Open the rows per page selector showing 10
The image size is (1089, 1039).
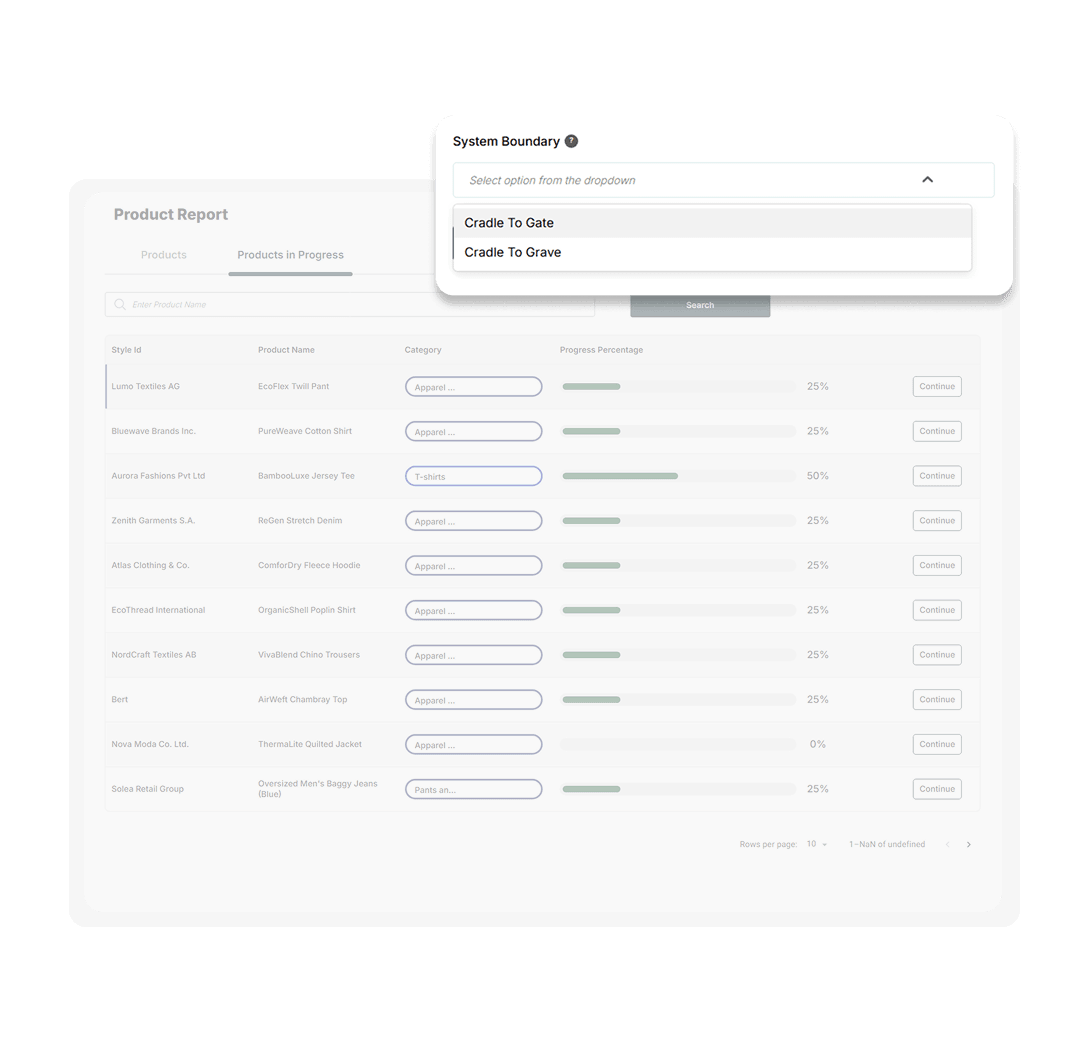coord(815,844)
